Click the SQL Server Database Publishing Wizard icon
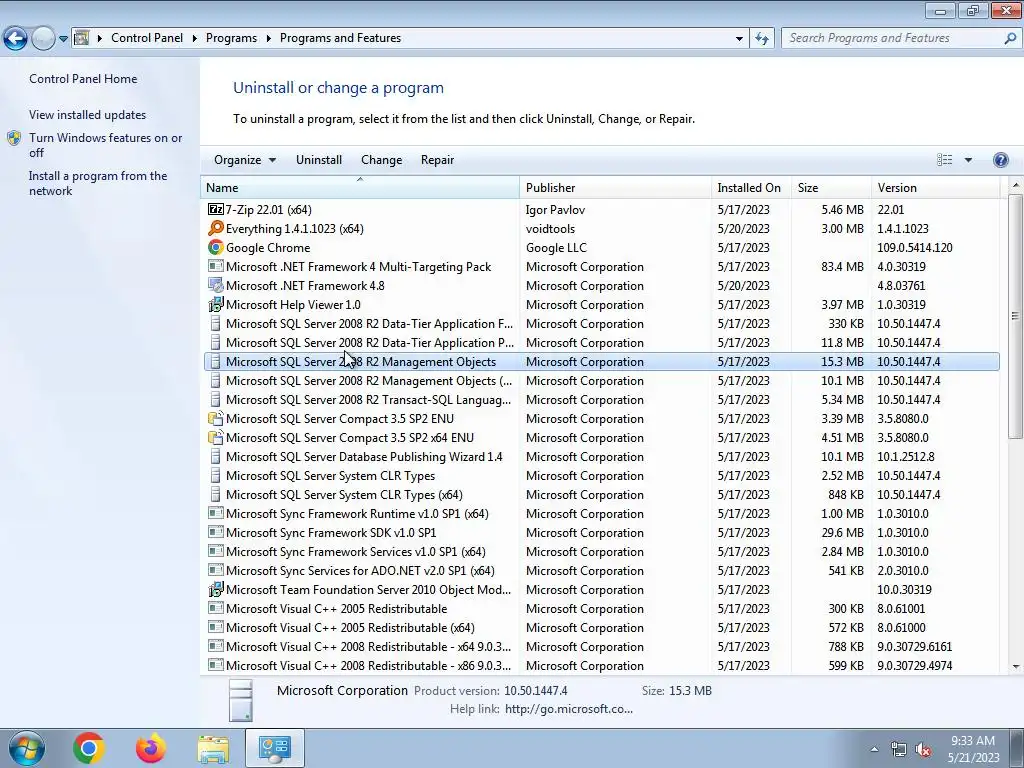This screenshot has width=1024, height=768. [x=216, y=456]
